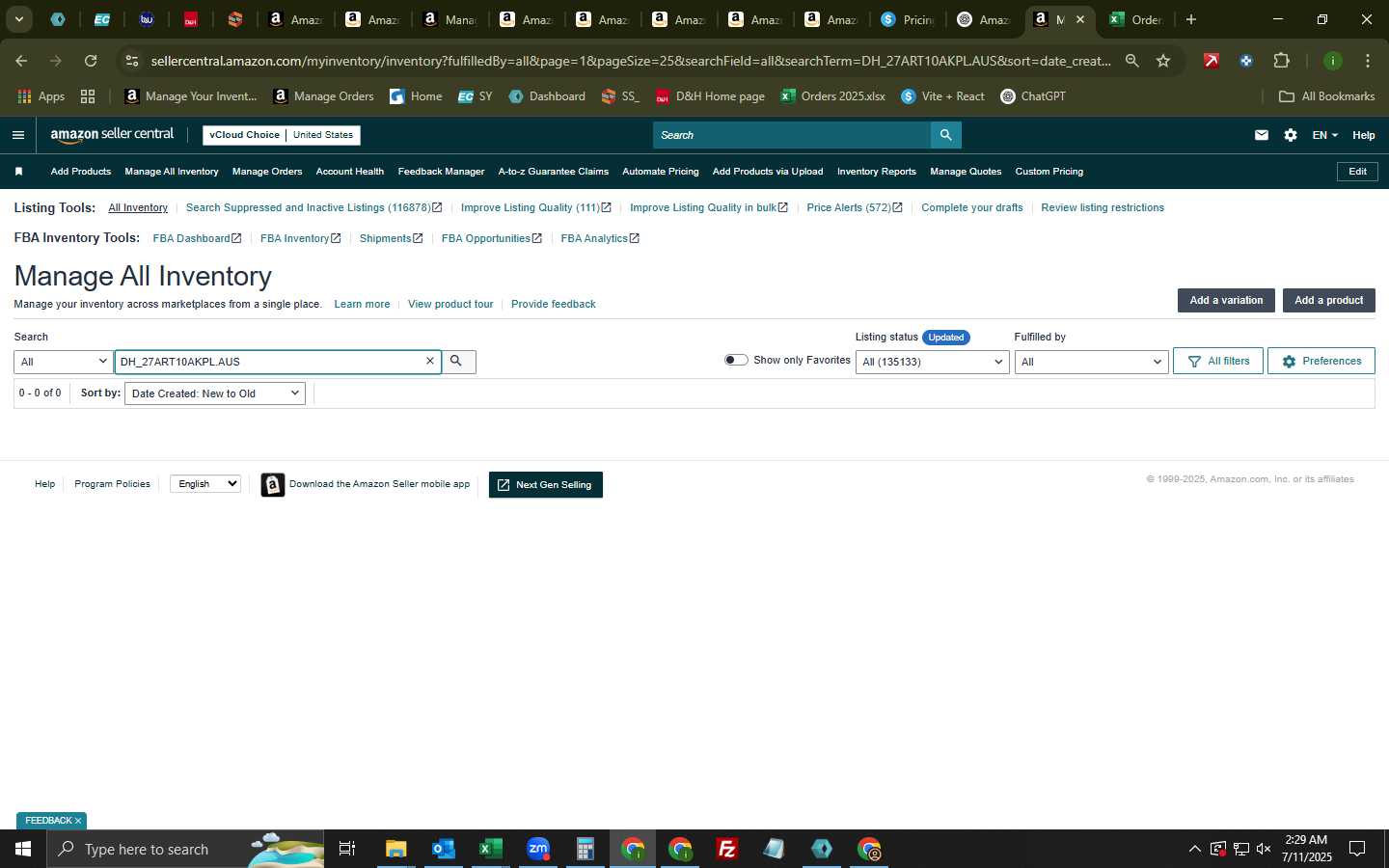Open the tab search chevron

(x=18, y=19)
